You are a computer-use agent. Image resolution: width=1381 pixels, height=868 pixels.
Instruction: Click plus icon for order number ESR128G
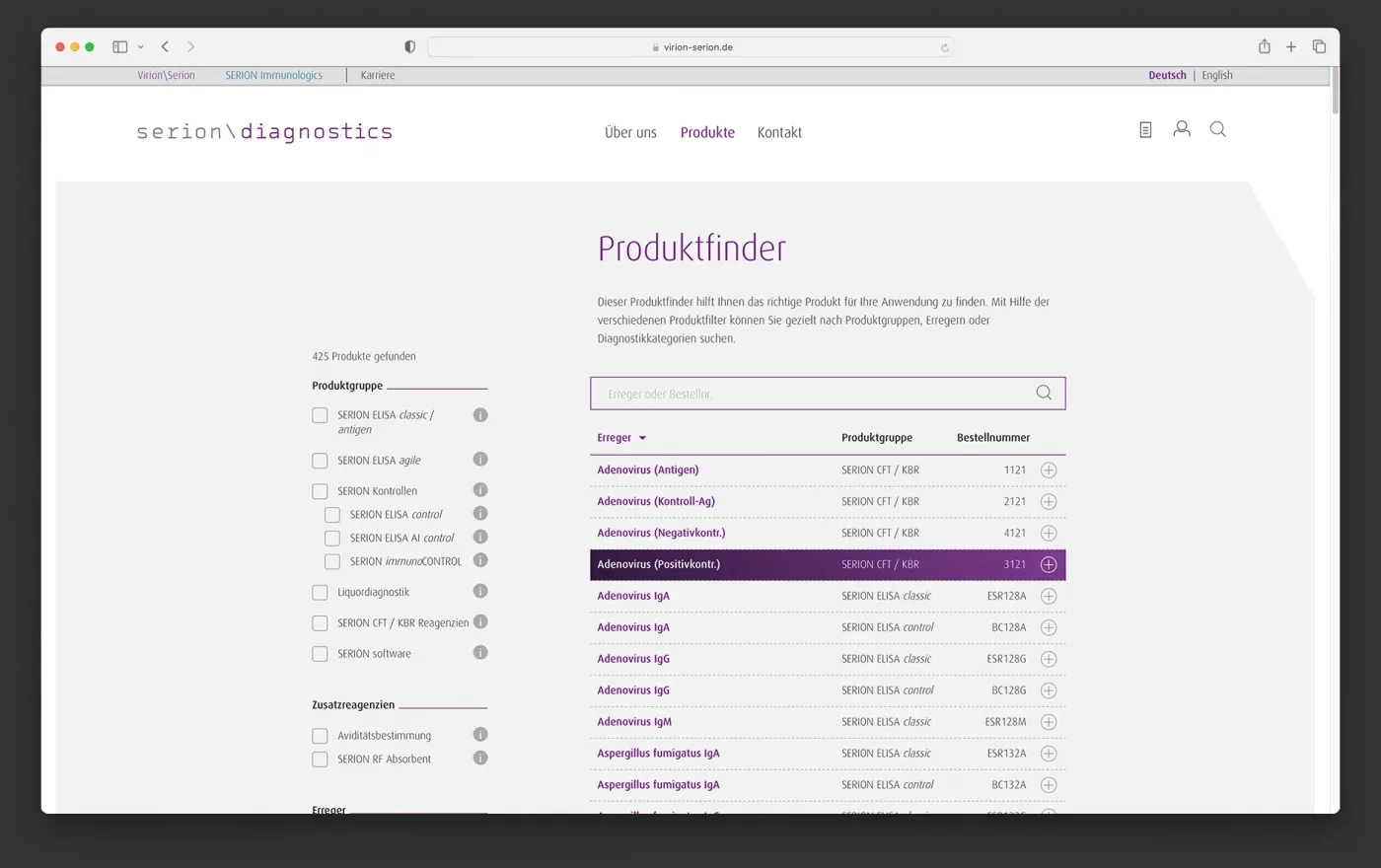click(x=1049, y=660)
